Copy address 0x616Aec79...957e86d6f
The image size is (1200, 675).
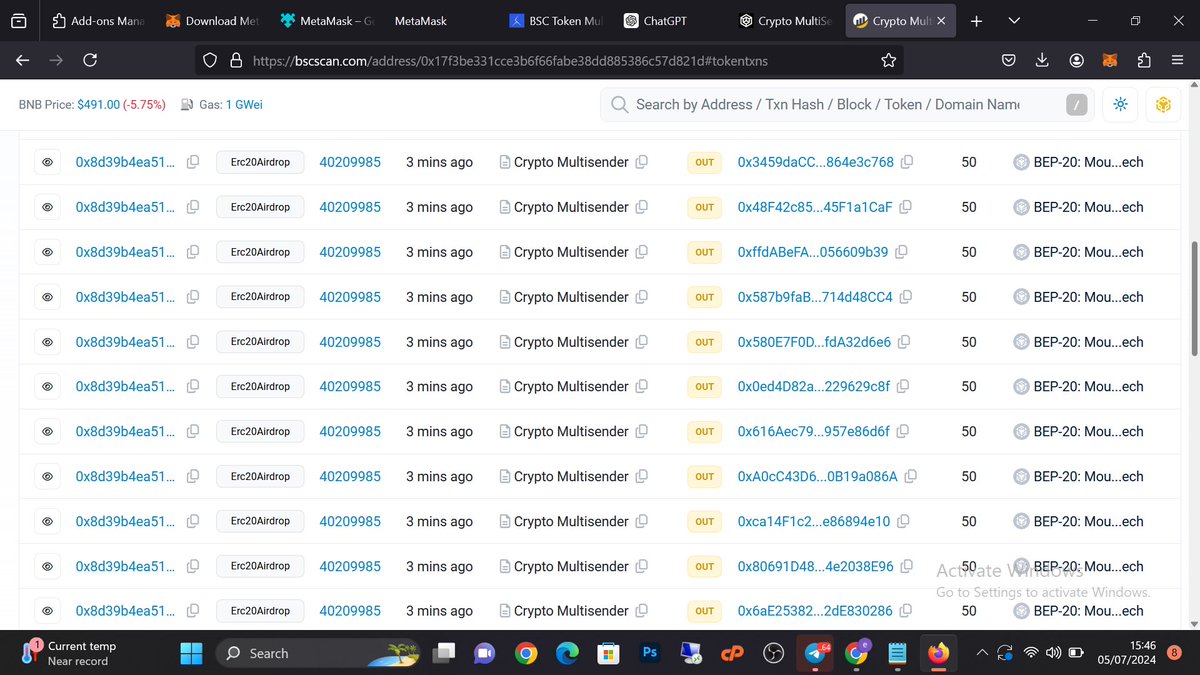click(902, 431)
